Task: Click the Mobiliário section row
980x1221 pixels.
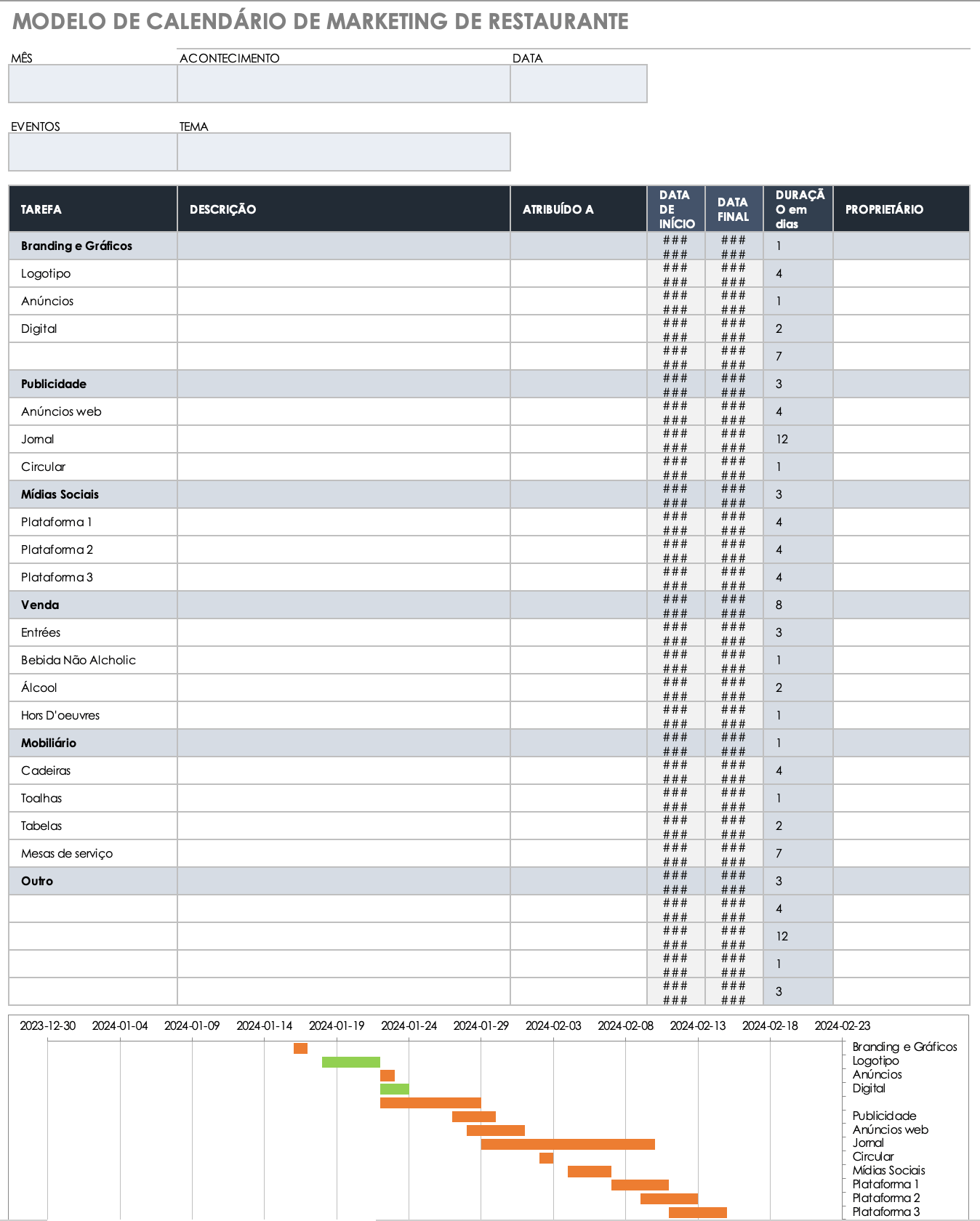Action: tap(489, 743)
